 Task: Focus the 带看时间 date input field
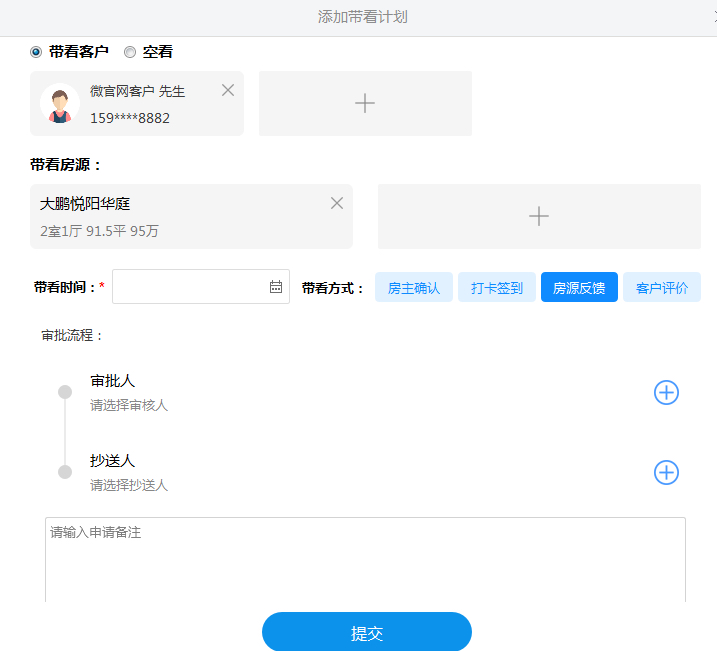(201, 287)
